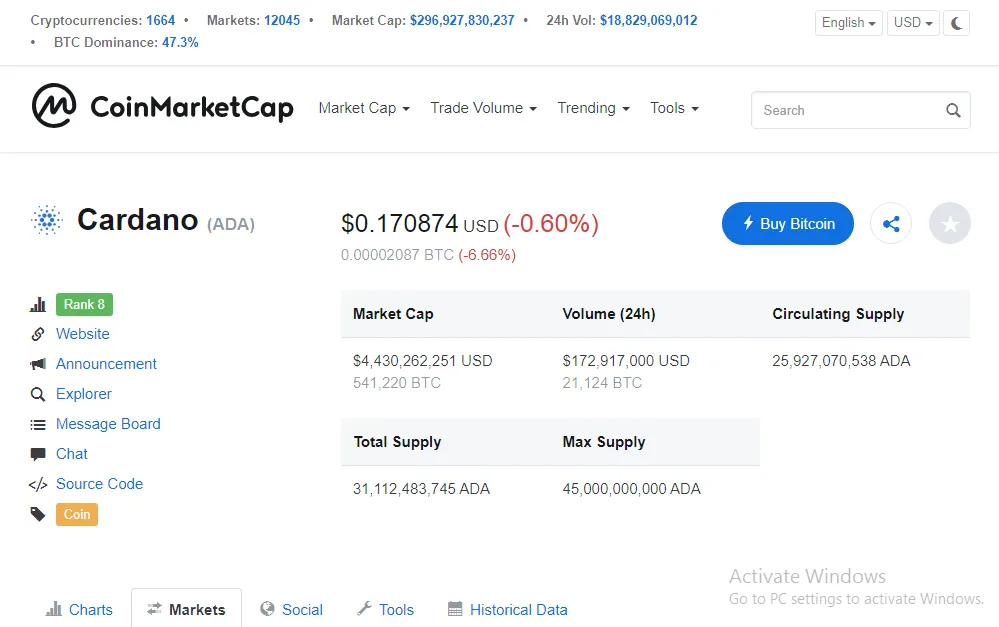The height and width of the screenshot is (627, 999).
Task: Click the Cryptocurrencies count 1664
Action: coord(161,20)
